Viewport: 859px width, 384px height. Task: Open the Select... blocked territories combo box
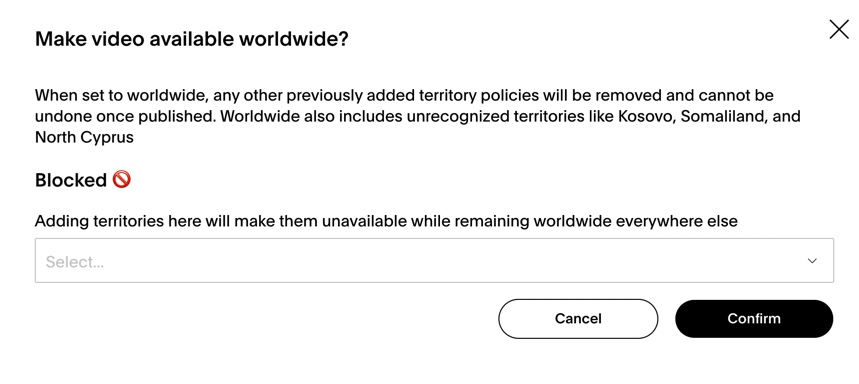pos(434,260)
